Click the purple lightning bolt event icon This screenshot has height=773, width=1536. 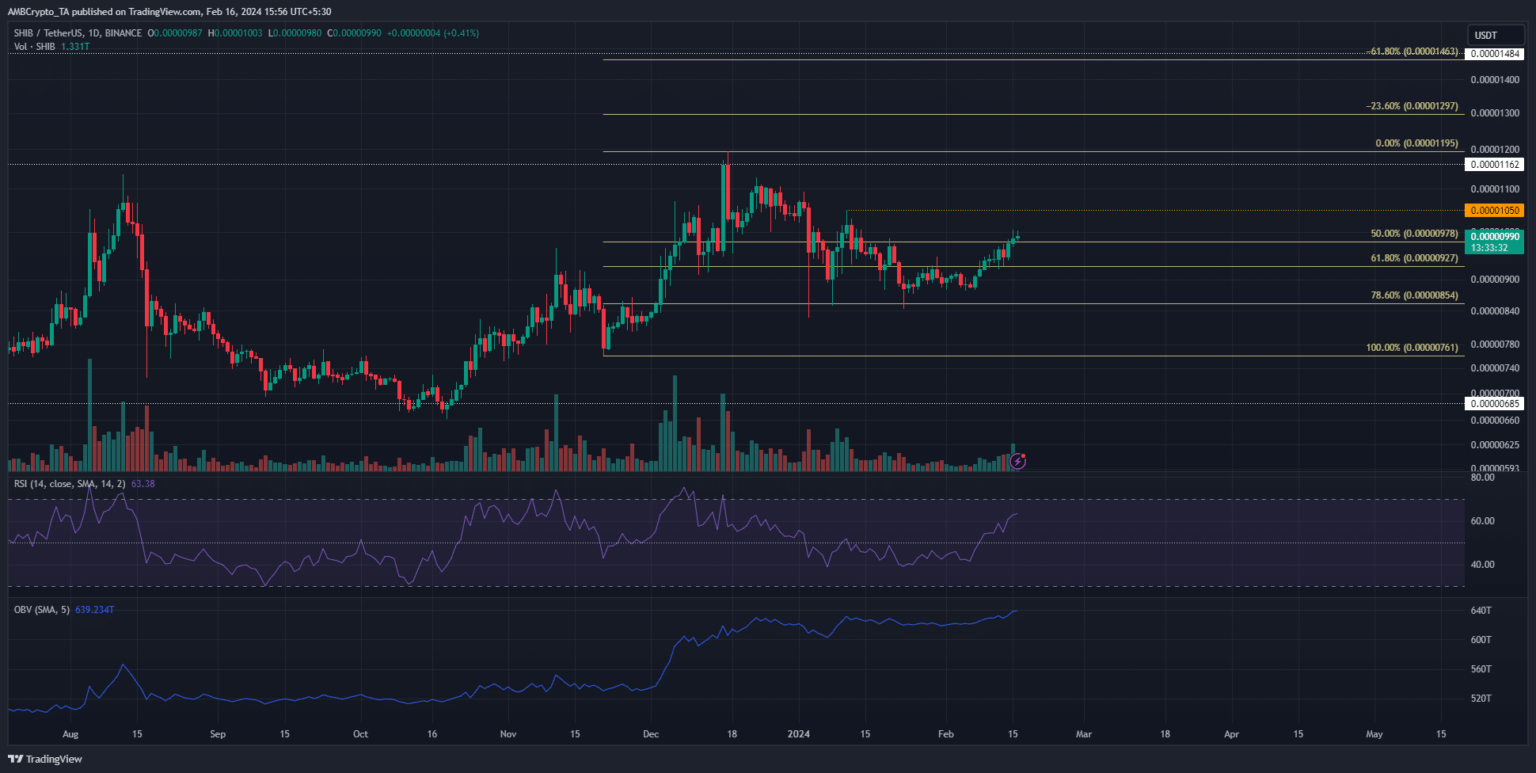1018,461
